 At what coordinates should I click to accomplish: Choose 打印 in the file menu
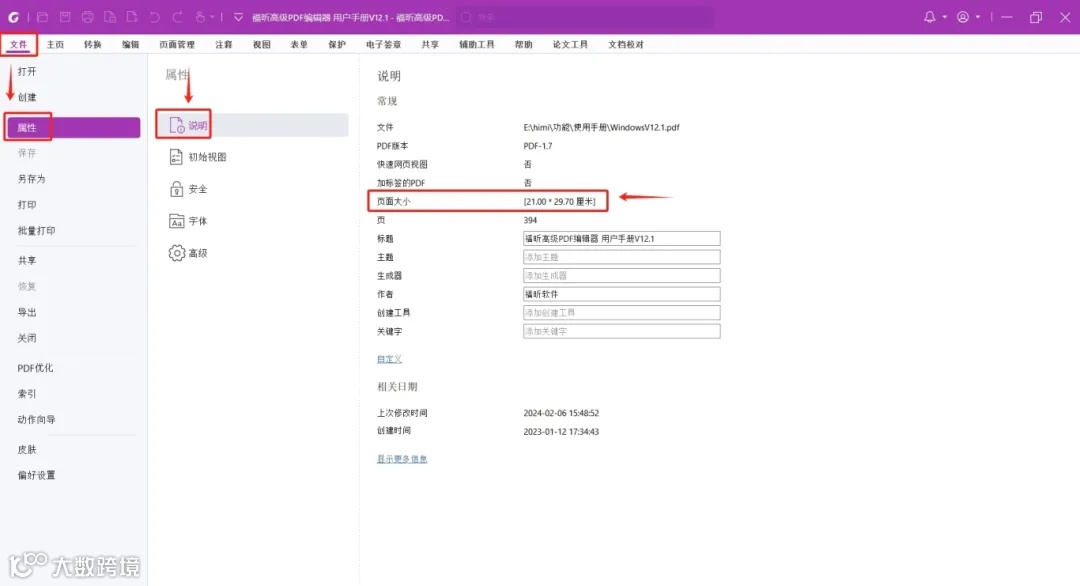click(27, 205)
